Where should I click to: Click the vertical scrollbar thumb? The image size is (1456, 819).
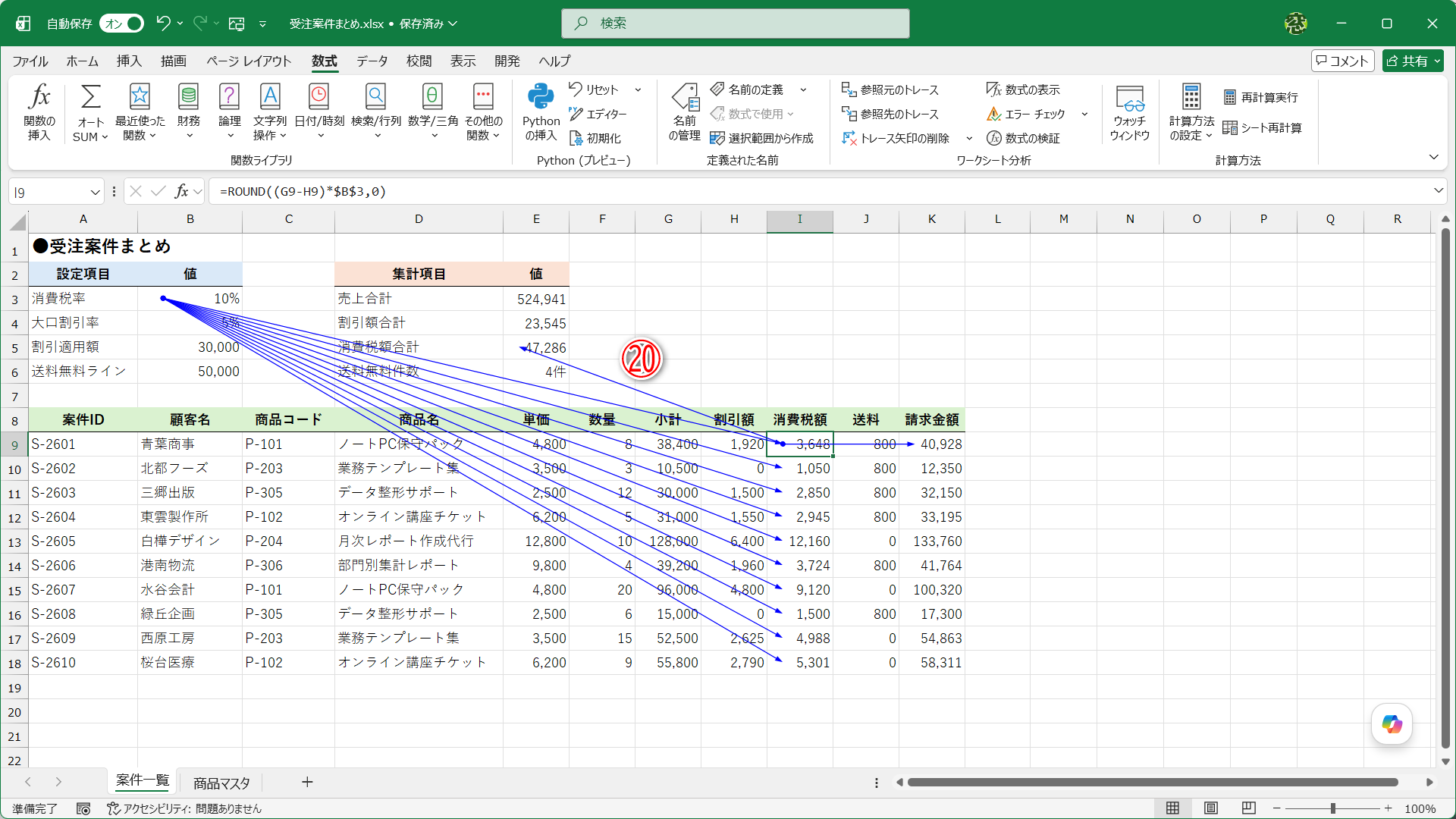click(x=1445, y=487)
